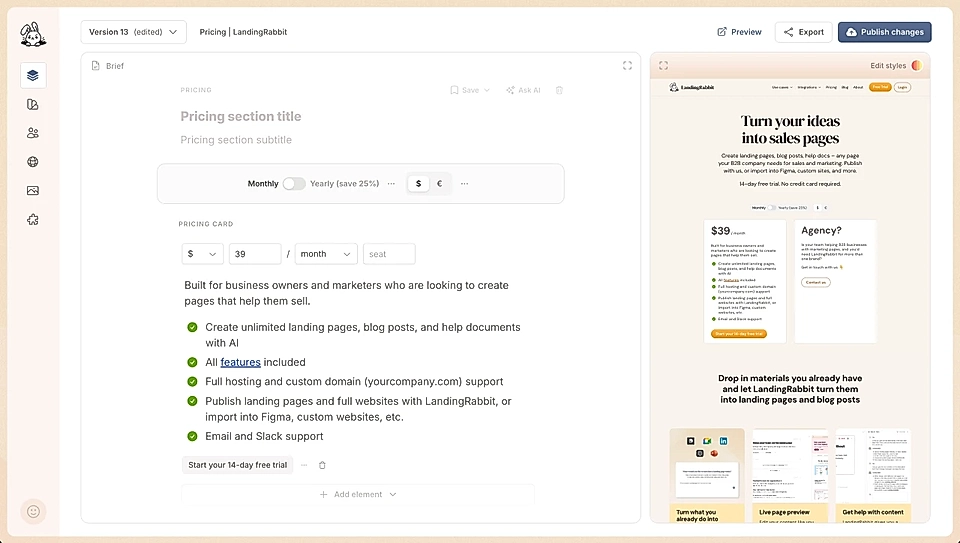Screen dimensions: 960x543
Task: Click the PRICING CARD label
Action: click(x=206, y=224)
